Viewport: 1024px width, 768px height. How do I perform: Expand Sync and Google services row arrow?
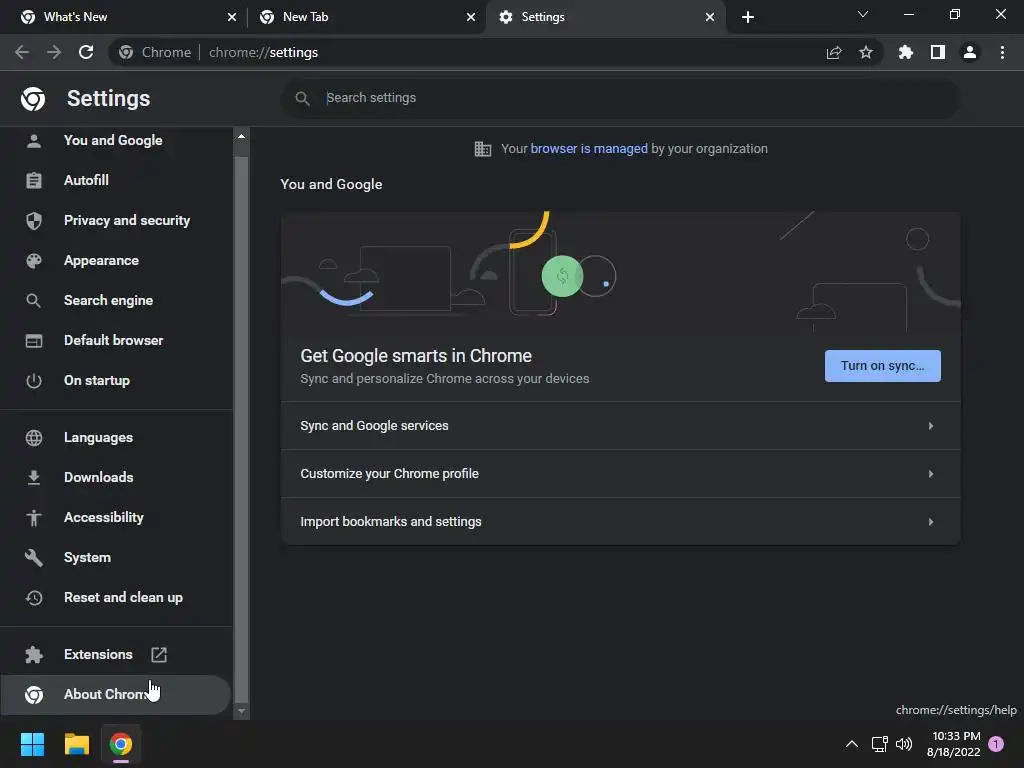931,426
